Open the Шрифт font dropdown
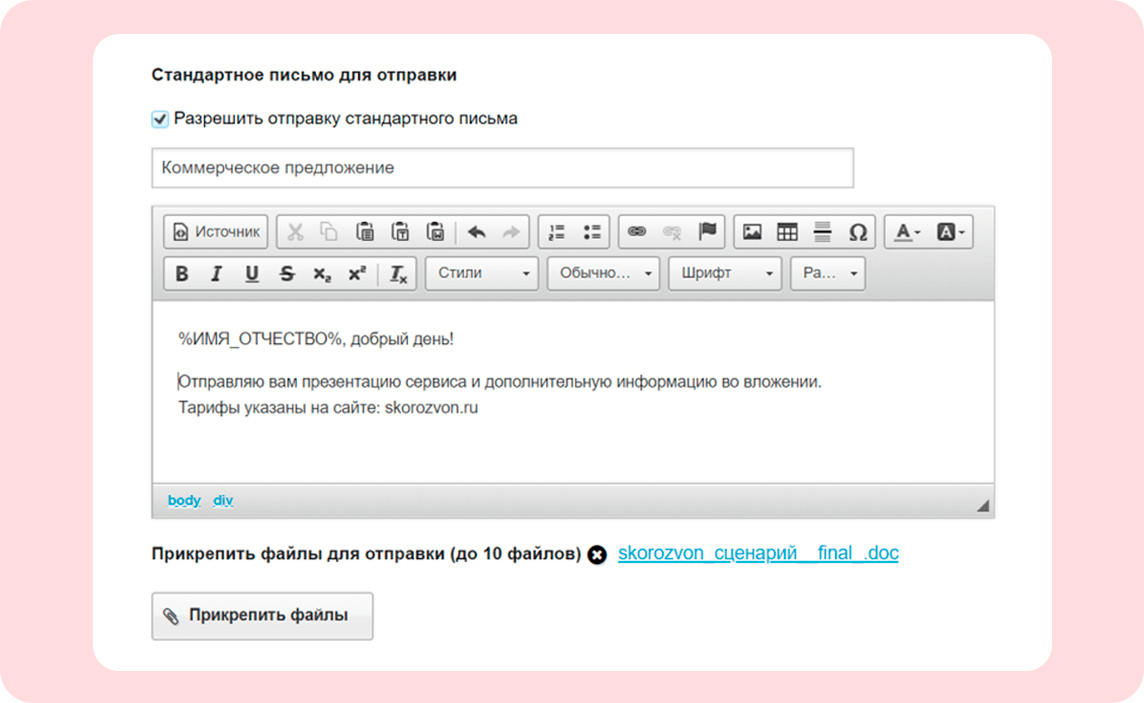Viewport: 1144px width, 703px height. coord(724,273)
